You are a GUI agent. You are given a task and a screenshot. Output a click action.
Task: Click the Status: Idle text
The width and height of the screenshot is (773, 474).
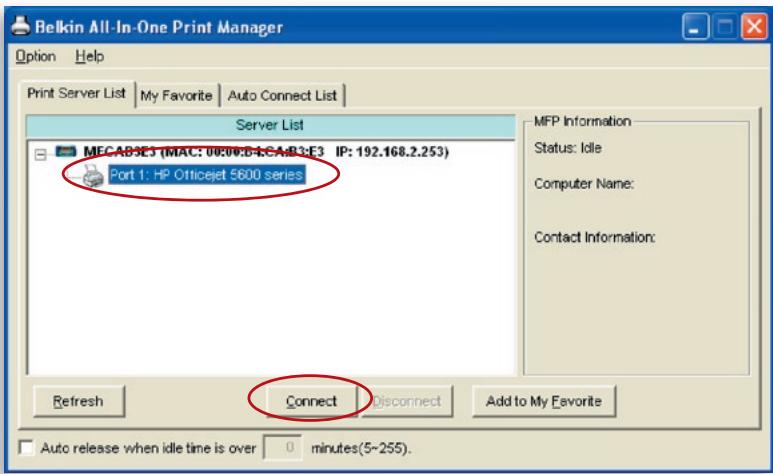point(567,148)
